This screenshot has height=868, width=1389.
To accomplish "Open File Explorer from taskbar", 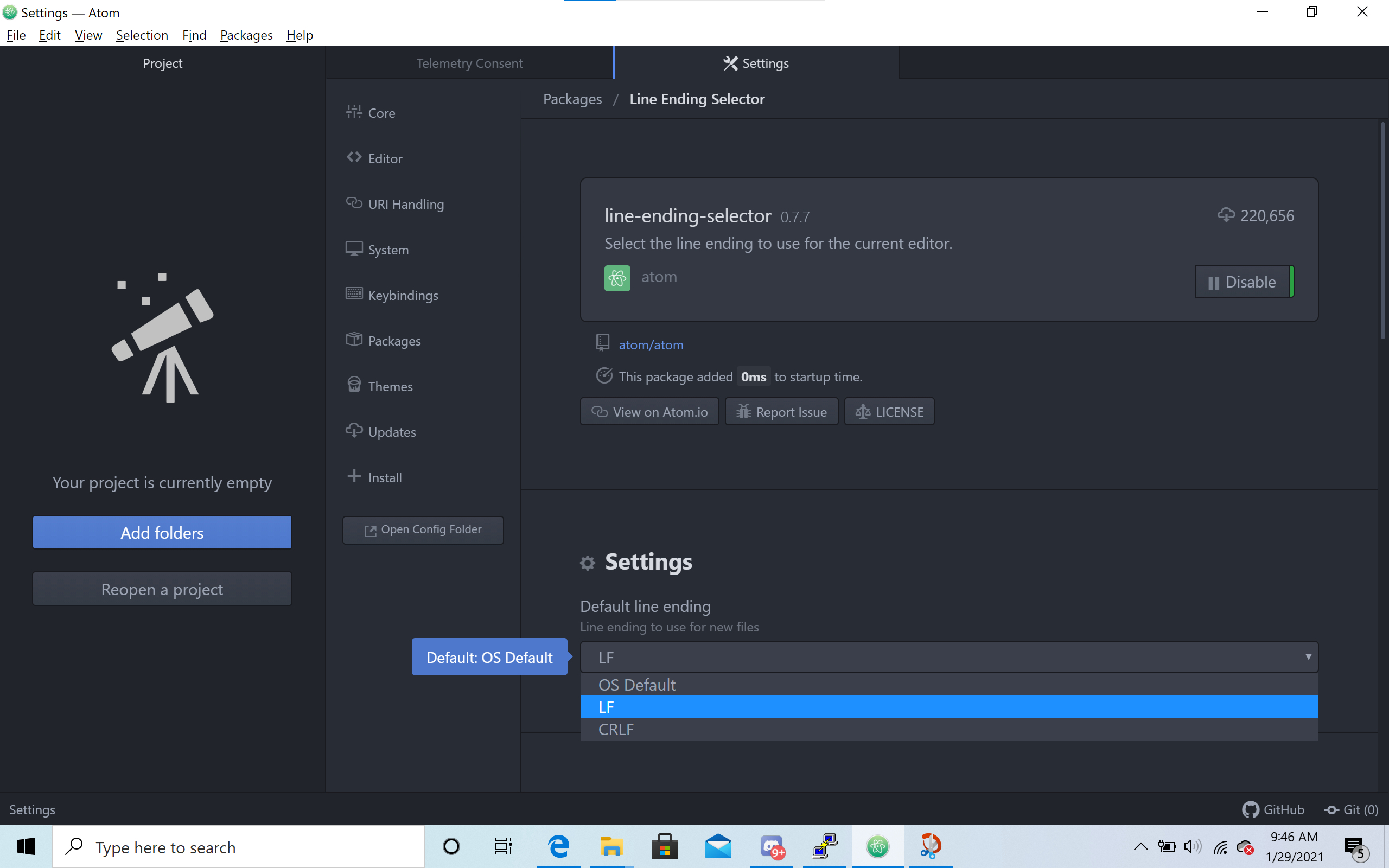I will (x=611, y=847).
